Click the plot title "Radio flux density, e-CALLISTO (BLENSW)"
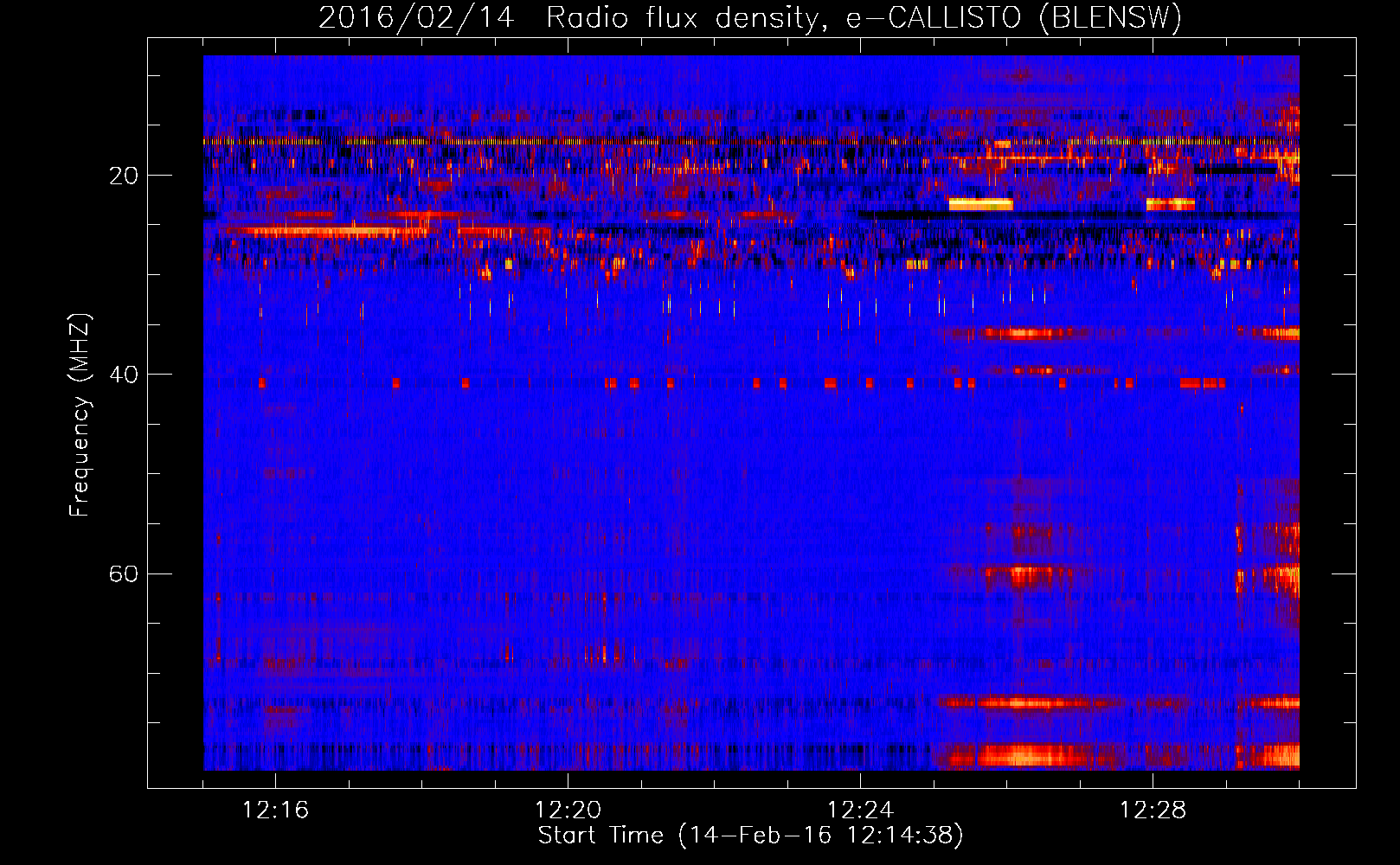1400x865 pixels. tap(864, 17)
